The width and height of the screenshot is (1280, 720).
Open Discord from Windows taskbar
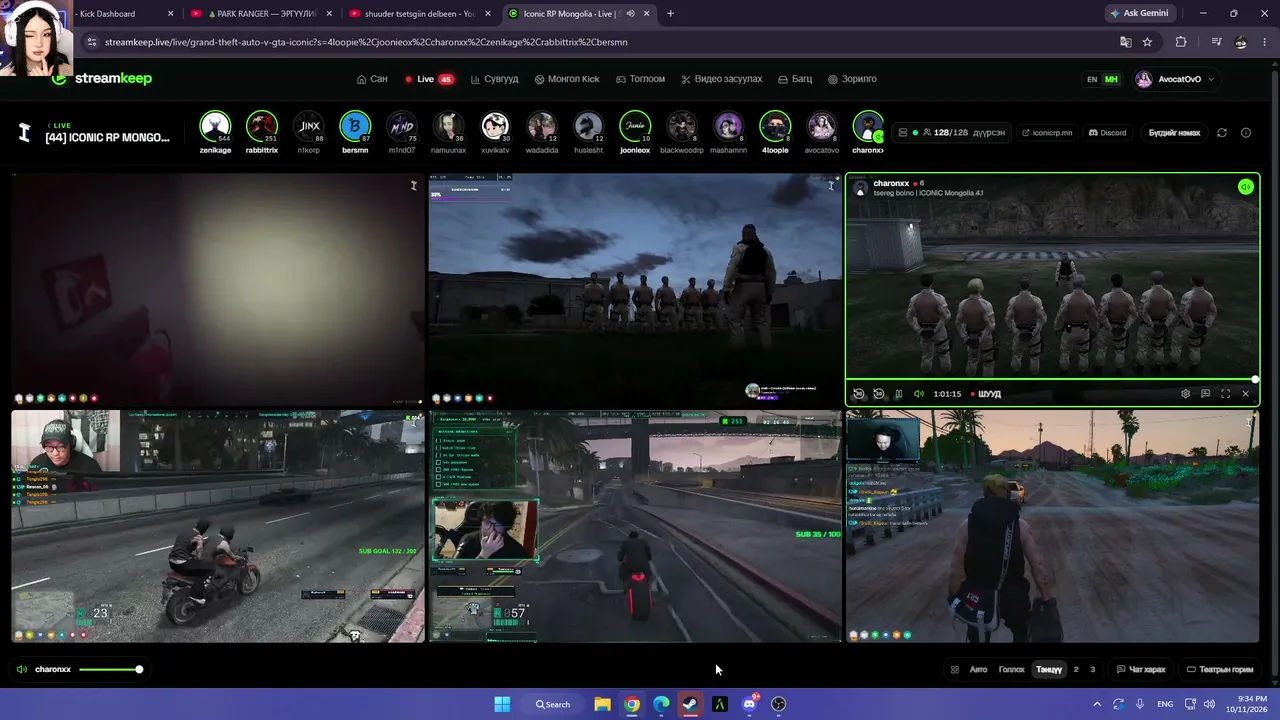coord(749,704)
